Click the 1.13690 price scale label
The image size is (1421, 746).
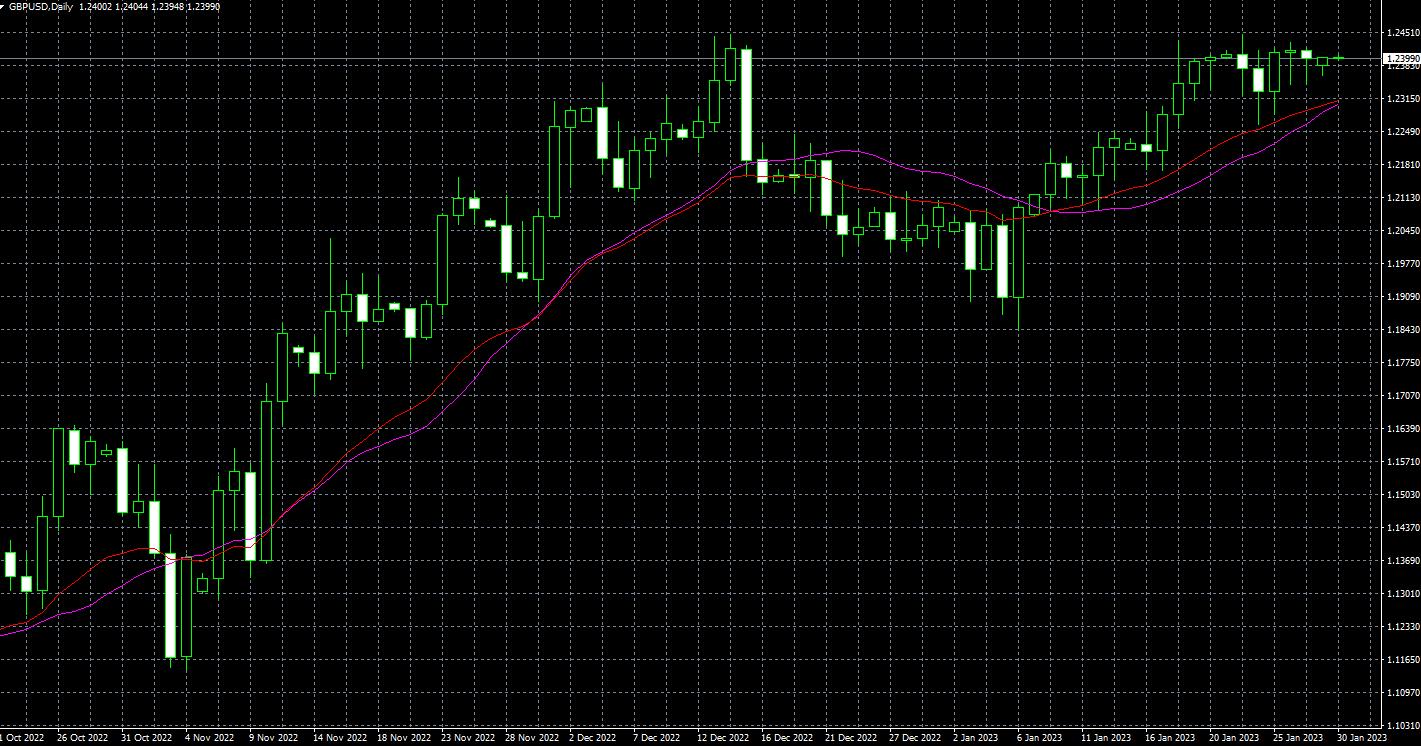pos(1402,561)
